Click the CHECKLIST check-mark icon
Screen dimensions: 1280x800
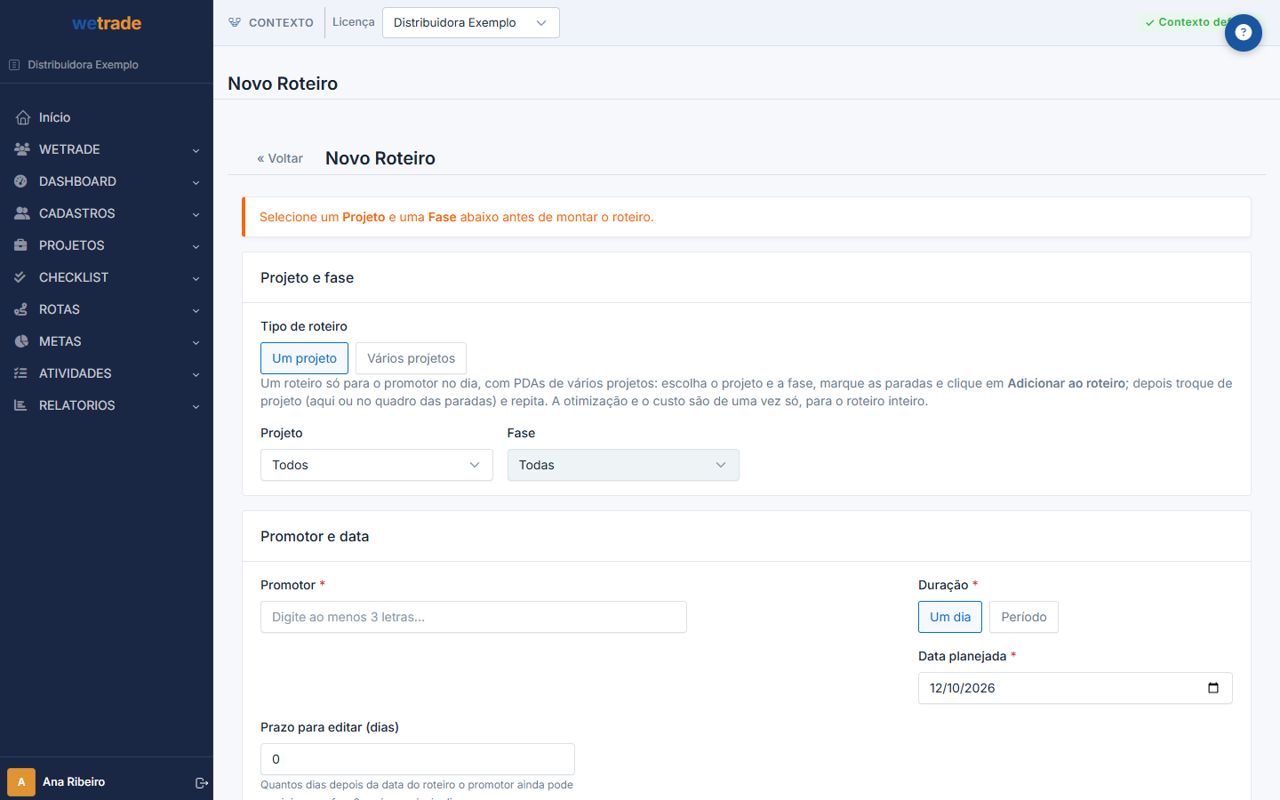coord(22,278)
